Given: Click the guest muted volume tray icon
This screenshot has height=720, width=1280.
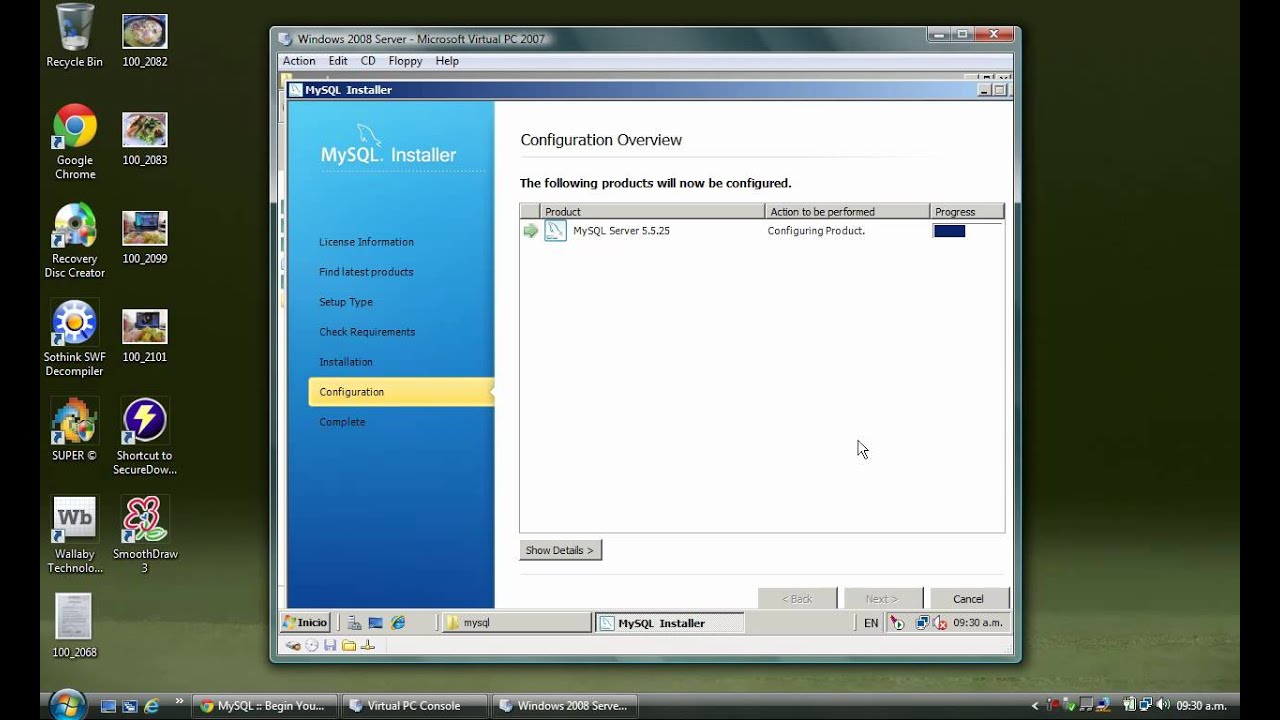Looking at the screenshot, I should point(940,623).
